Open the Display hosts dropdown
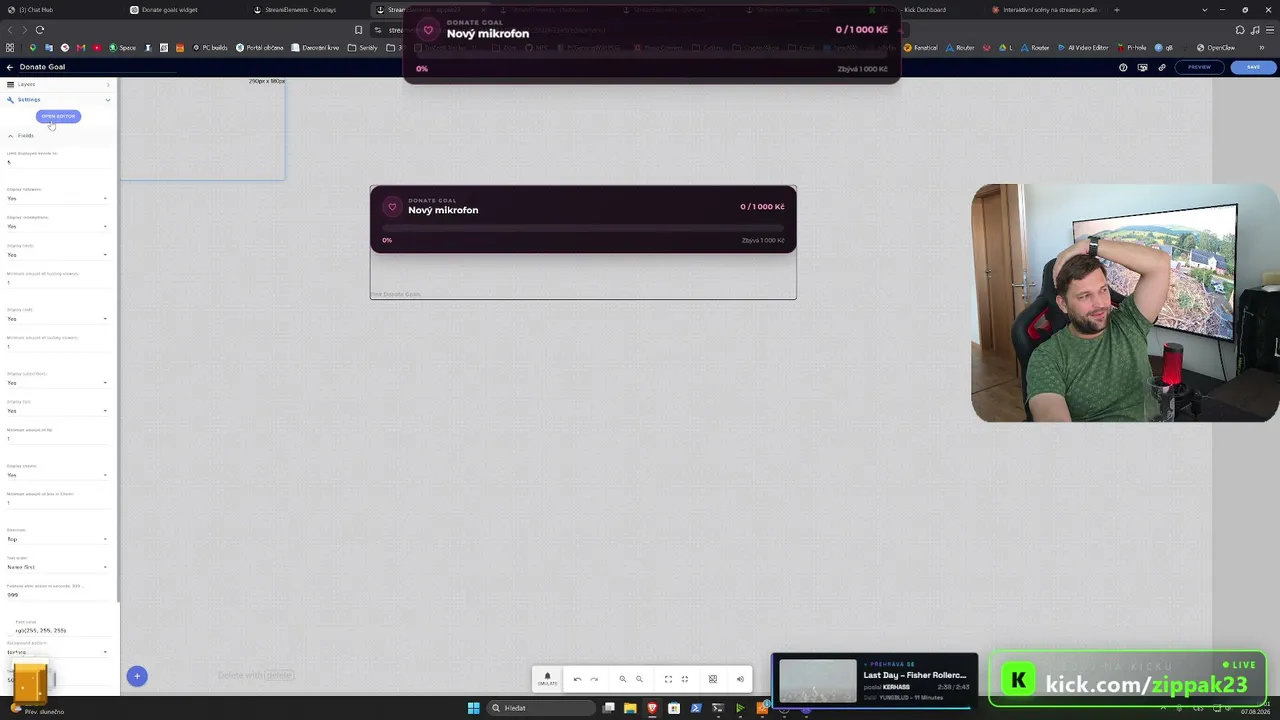 (x=57, y=254)
